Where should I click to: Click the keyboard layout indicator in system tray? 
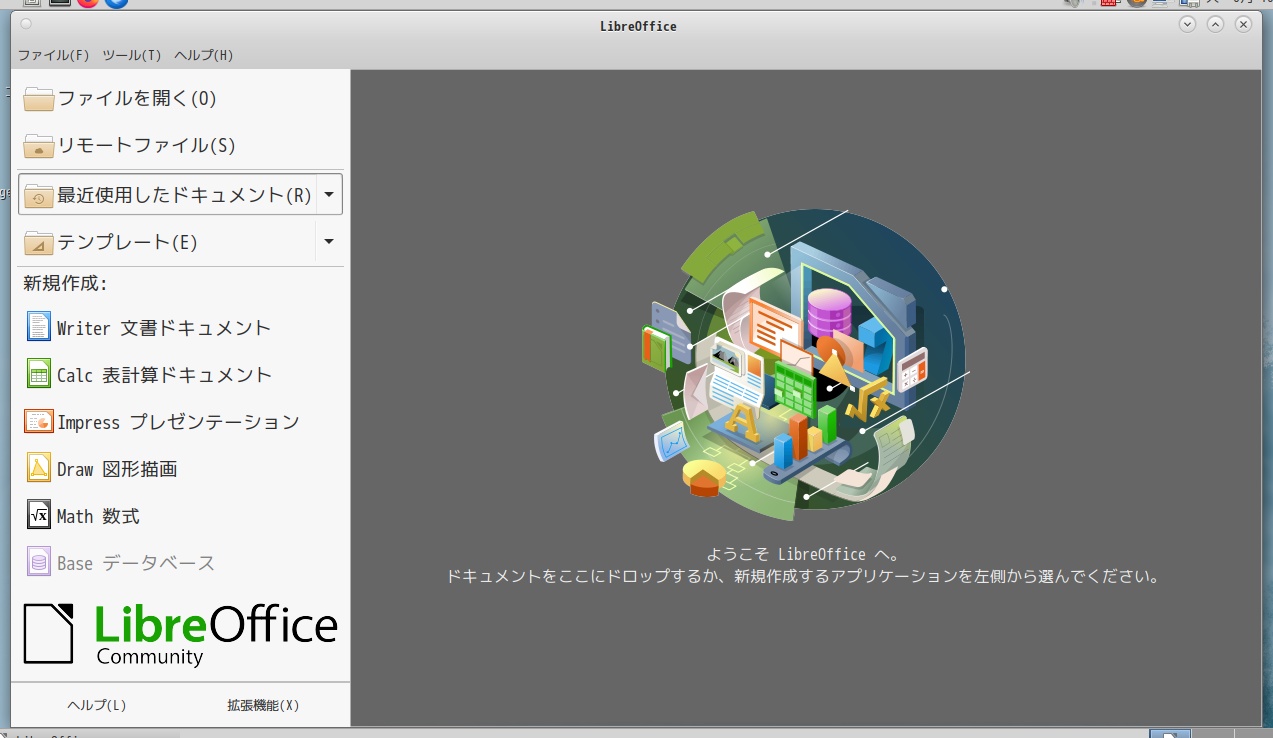coord(1109,4)
